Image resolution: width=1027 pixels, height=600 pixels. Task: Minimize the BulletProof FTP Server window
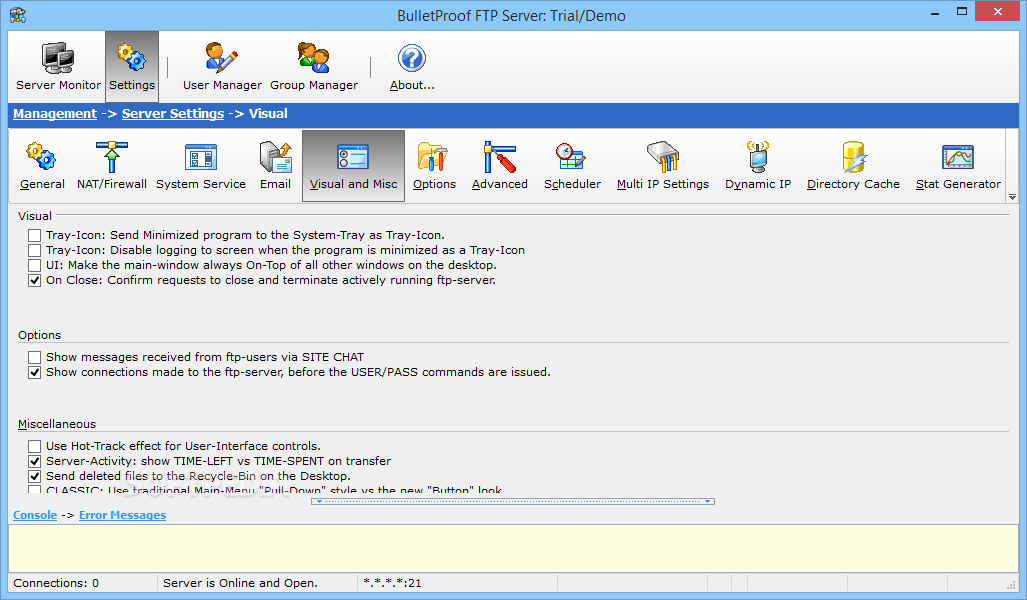pos(935,12)
